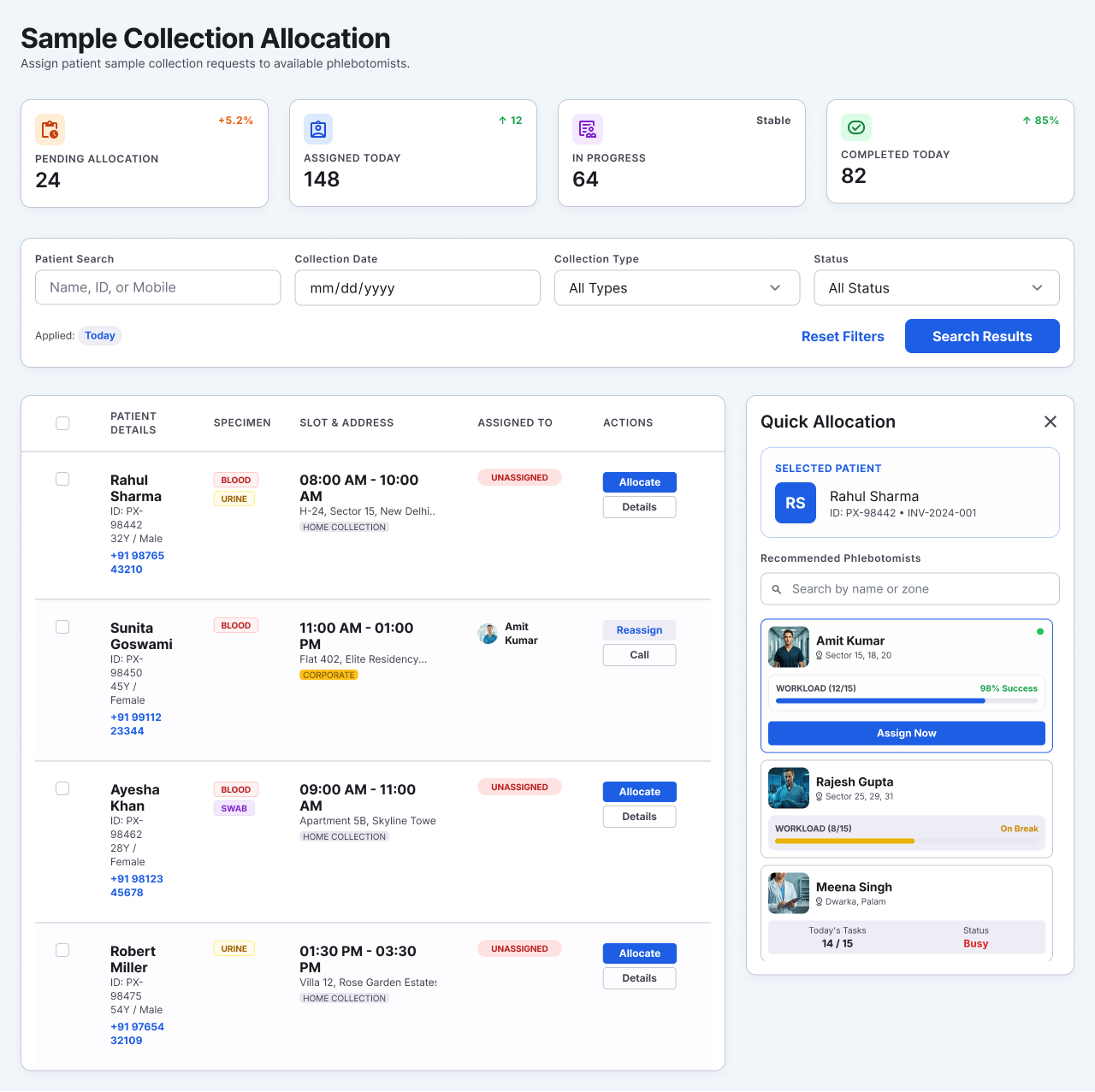Click the Completed Today checkmark icon
This screenshot has height=1092, width=1095.
855,127
